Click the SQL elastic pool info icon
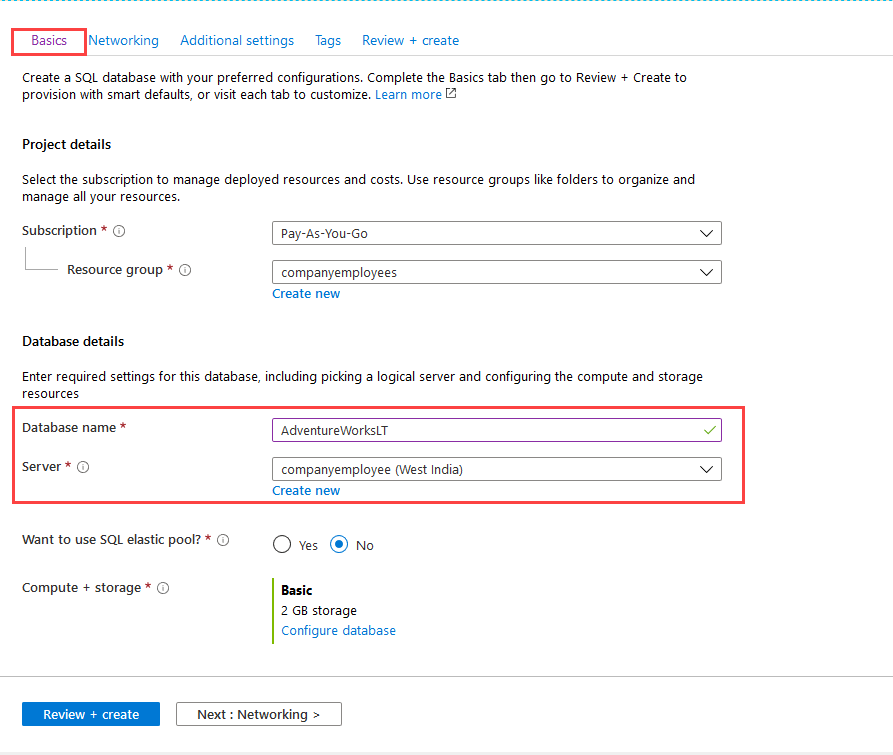This screenshot has height=755, width=893. tap(223, 540)
